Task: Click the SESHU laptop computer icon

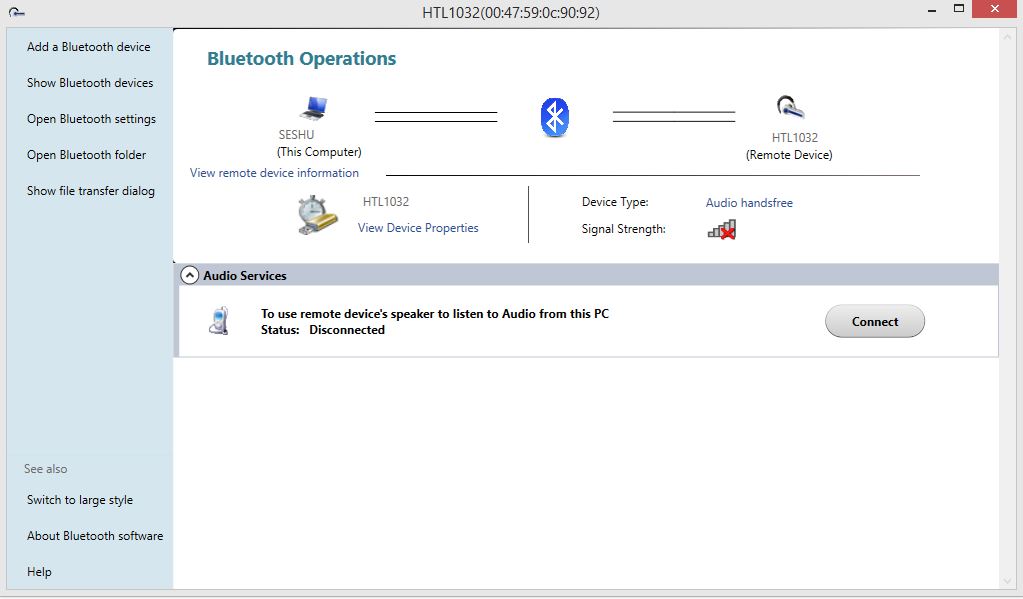Action: pyautogui.click(x=314, y=108)
